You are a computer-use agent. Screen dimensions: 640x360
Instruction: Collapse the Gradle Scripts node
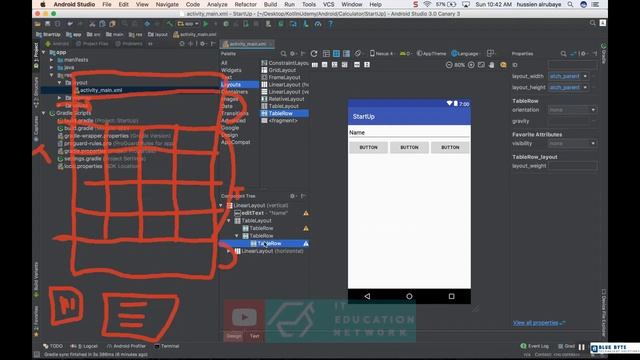click(44, 113)
